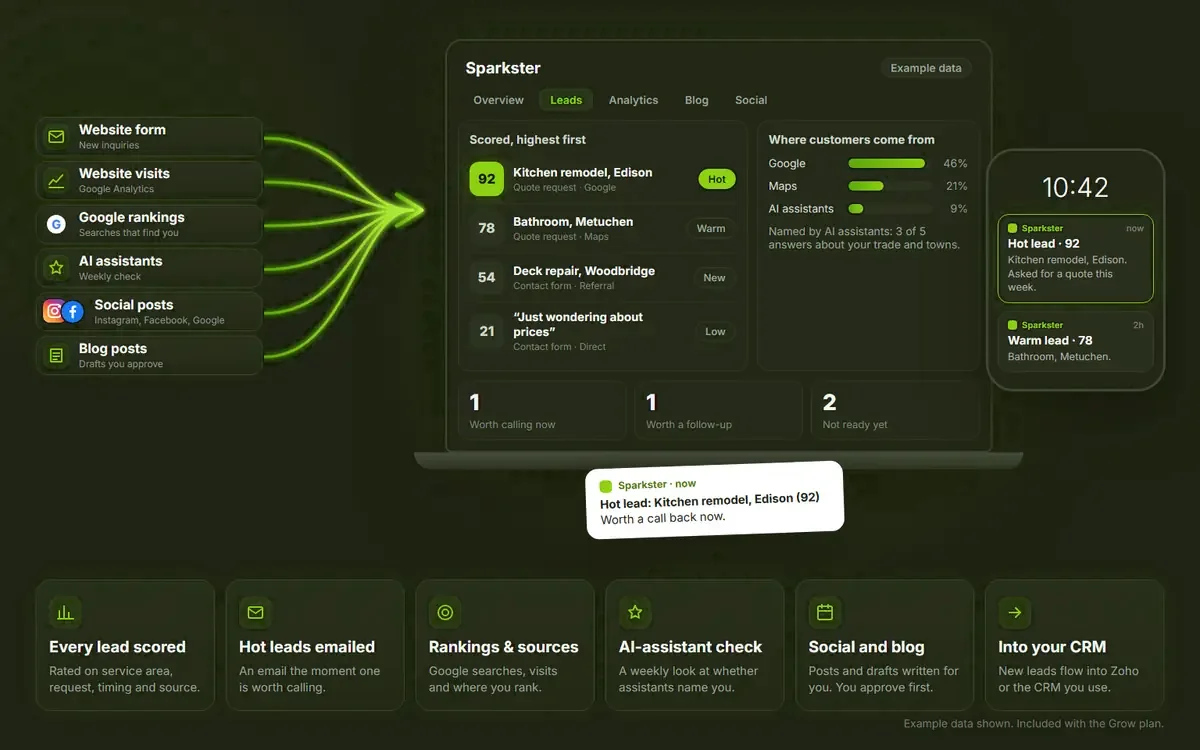Click the green Sparkster icon in the white notification

[x=605, y=485]
